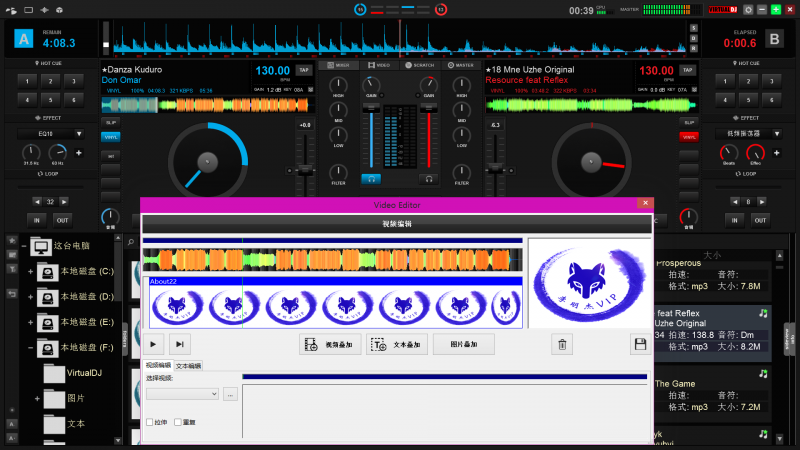Switch to the 文本编辑 text edit tab
The height and width of the screenshot is (450, 800).
click(189, 366)
